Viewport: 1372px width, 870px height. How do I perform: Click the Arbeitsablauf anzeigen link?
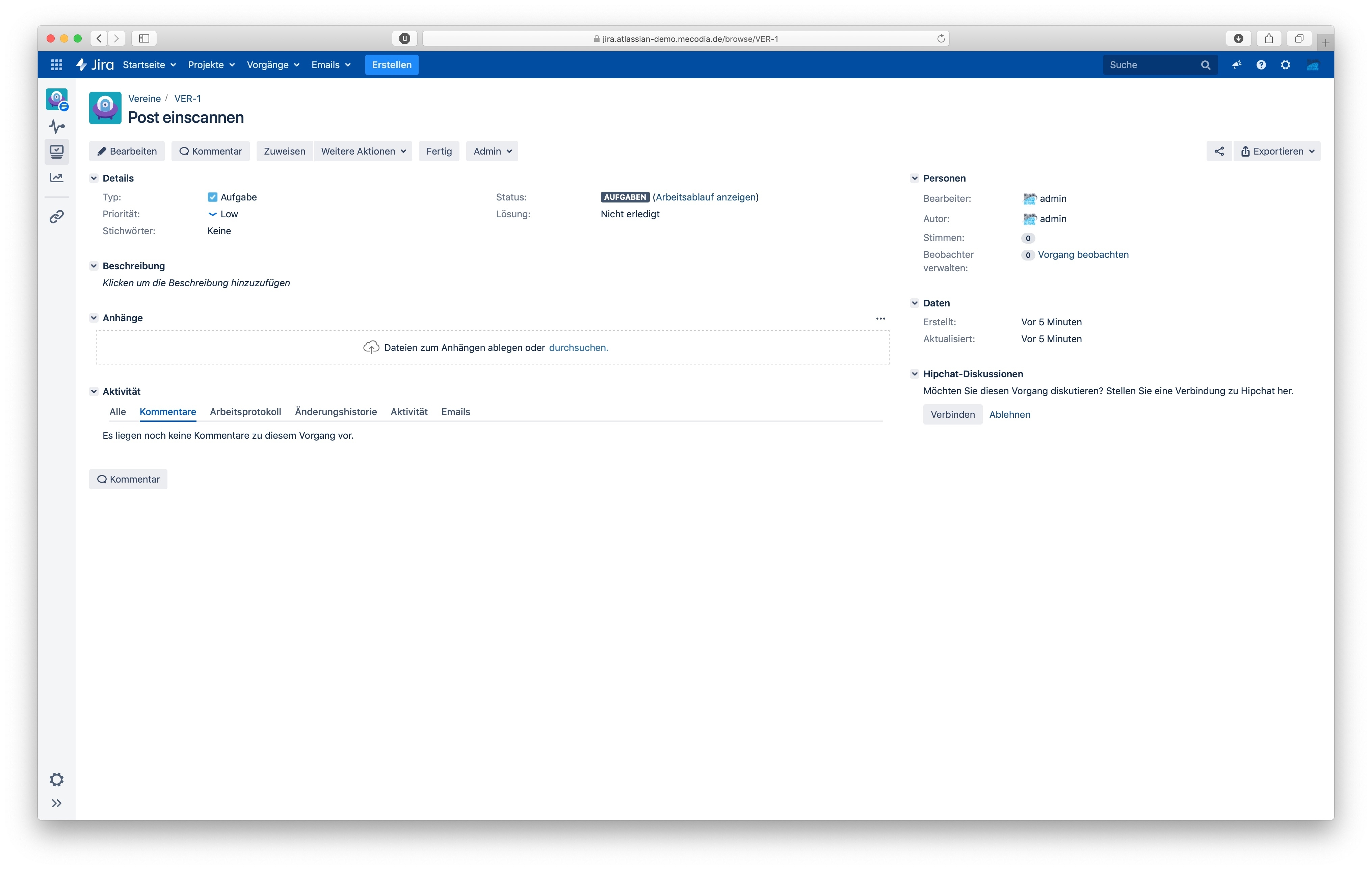705,197
